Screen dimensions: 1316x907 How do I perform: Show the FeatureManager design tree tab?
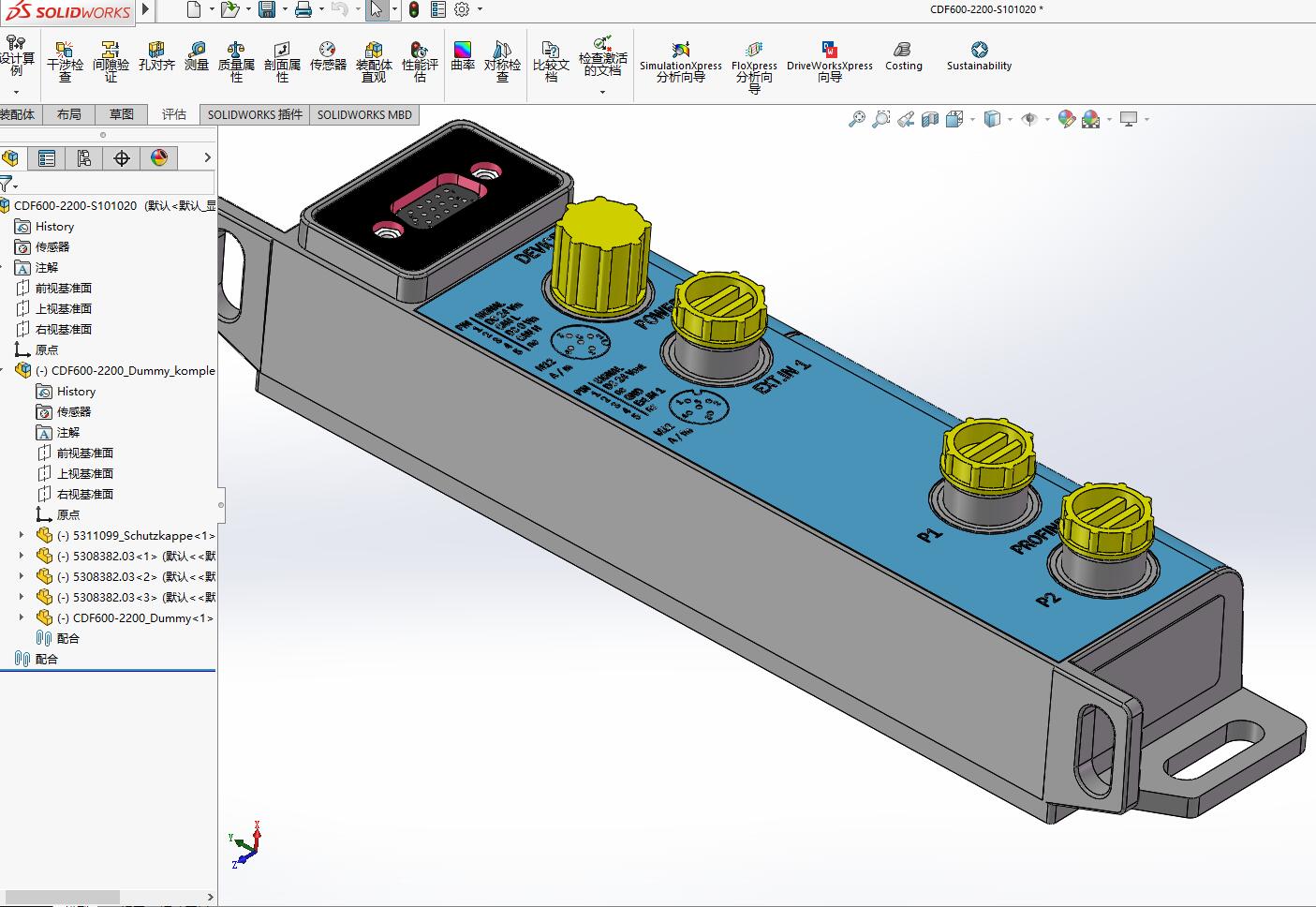11,158
